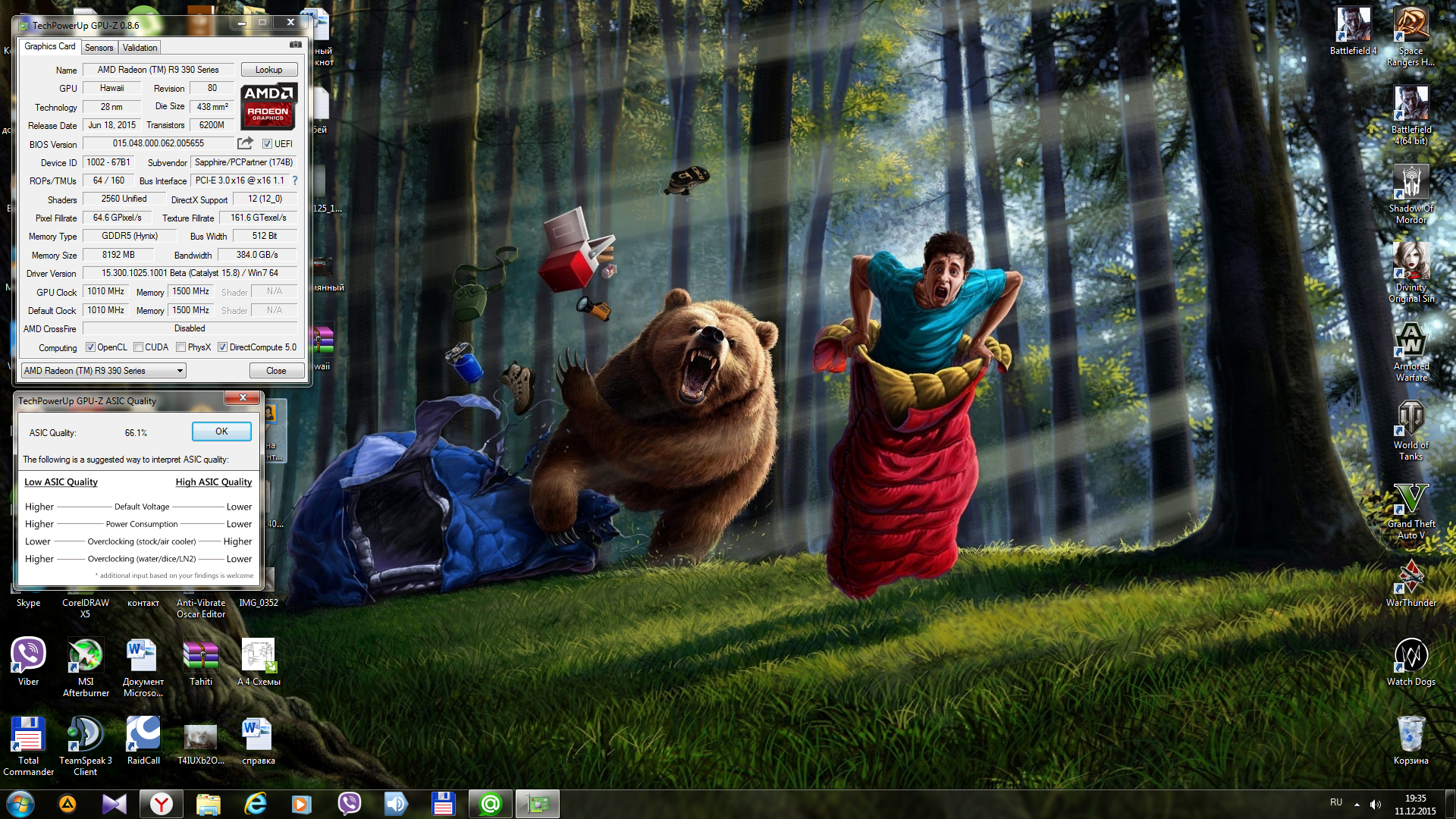Click the Yandex browser taskbar icon
This screenshot has height=819, width=1456.
click(161, 804)
